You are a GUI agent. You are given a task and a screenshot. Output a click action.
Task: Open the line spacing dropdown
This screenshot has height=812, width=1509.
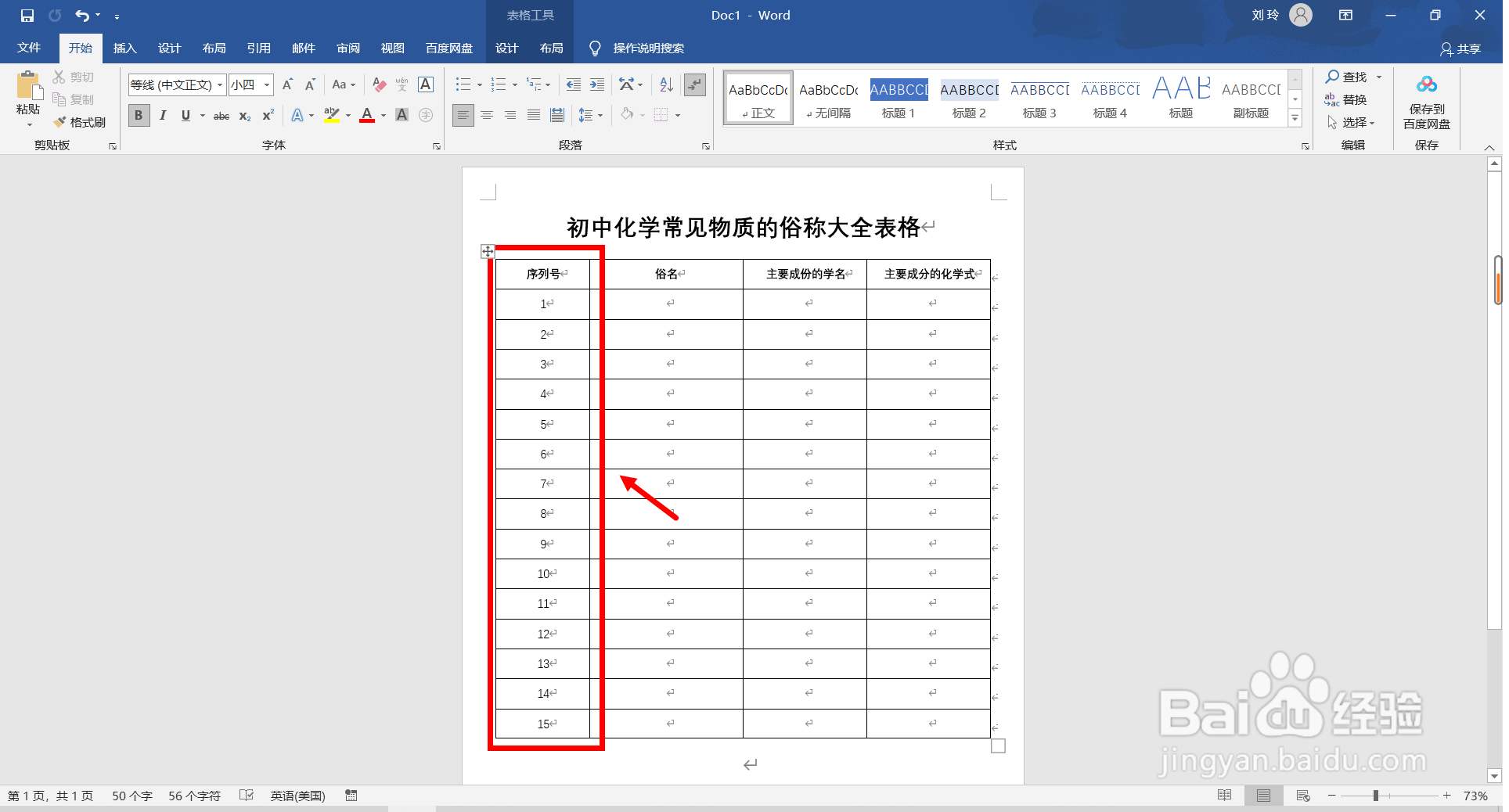592,115
